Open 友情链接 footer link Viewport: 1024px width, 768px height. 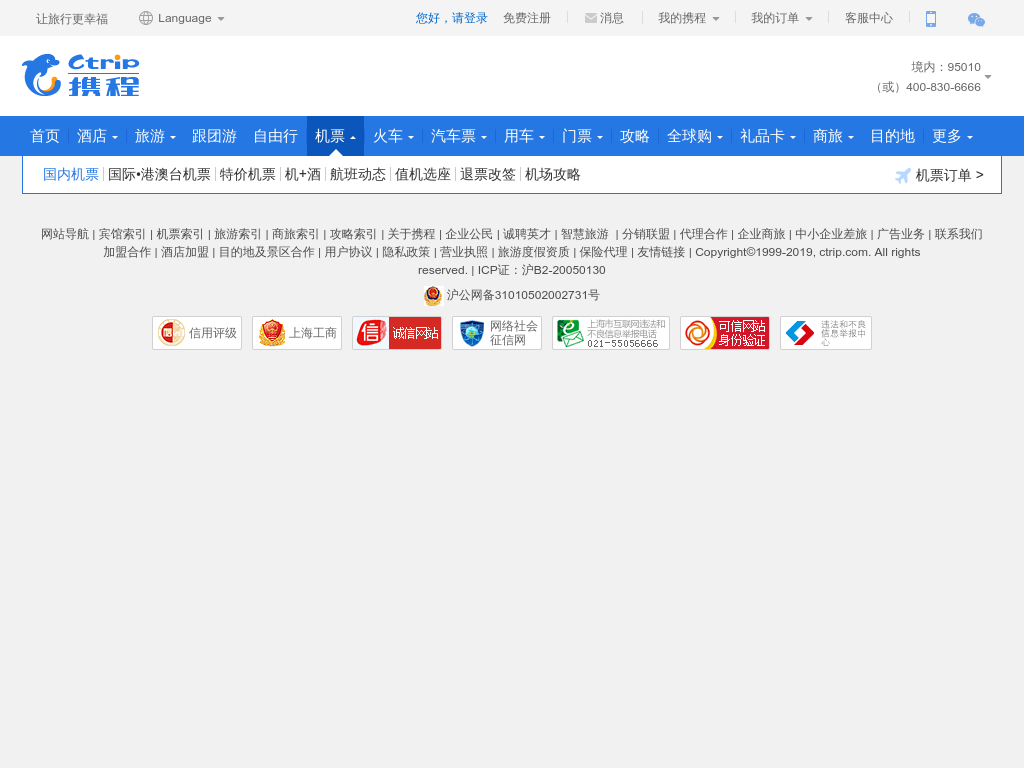(661, 252)
